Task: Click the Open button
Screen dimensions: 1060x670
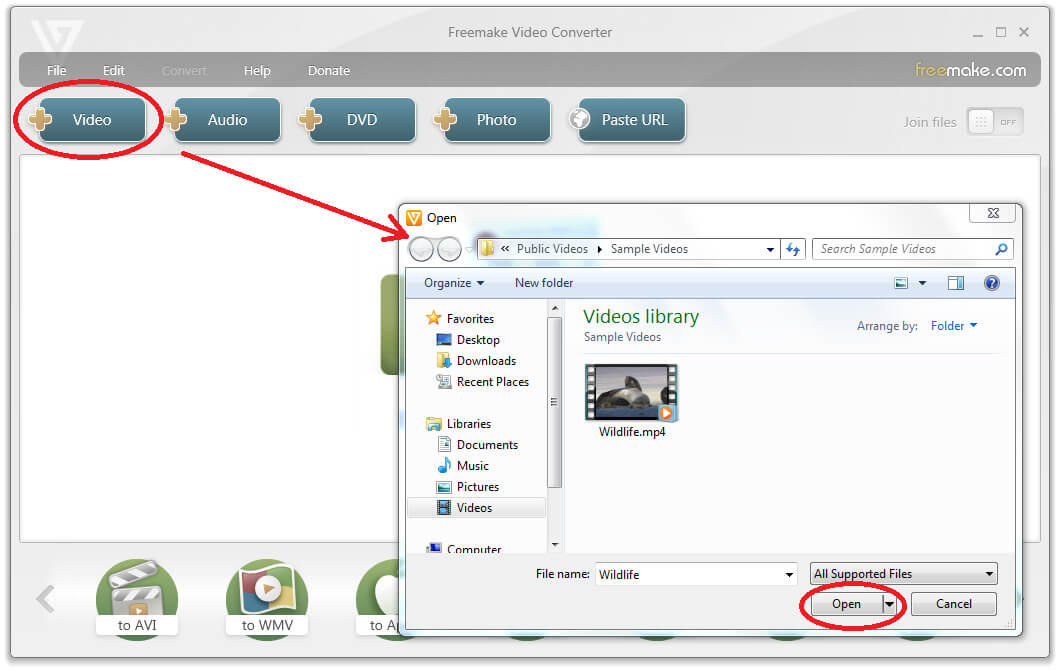Action: pos(846,604)
